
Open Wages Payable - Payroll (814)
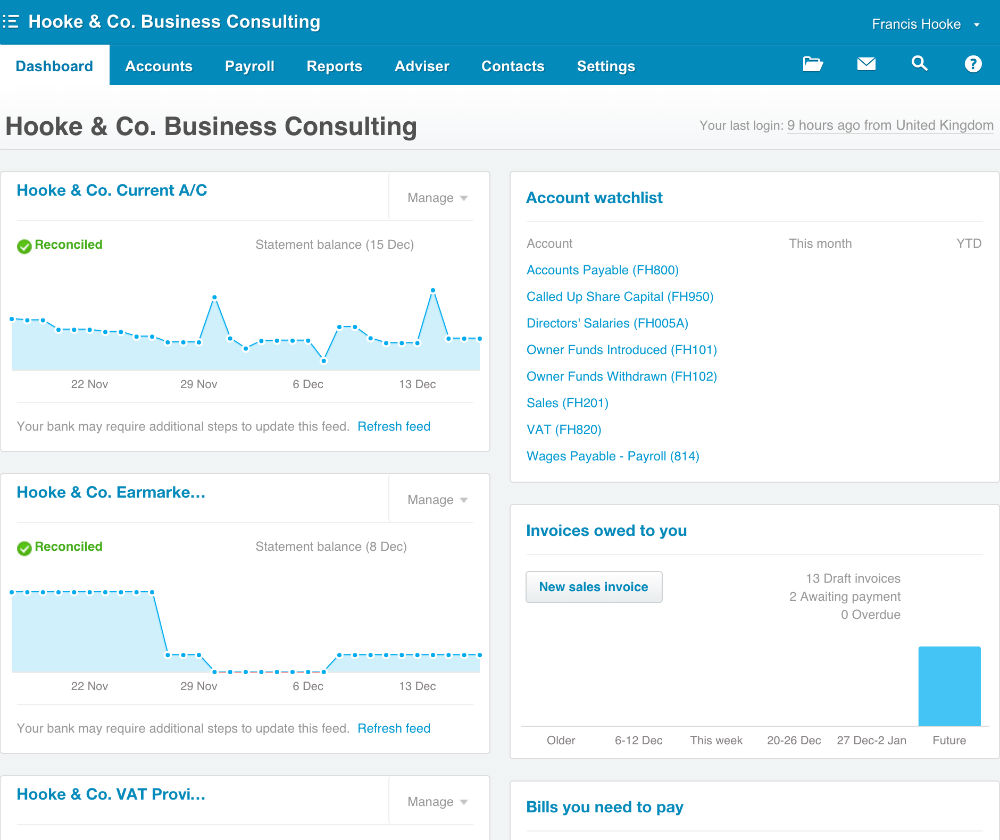point(613,456)
